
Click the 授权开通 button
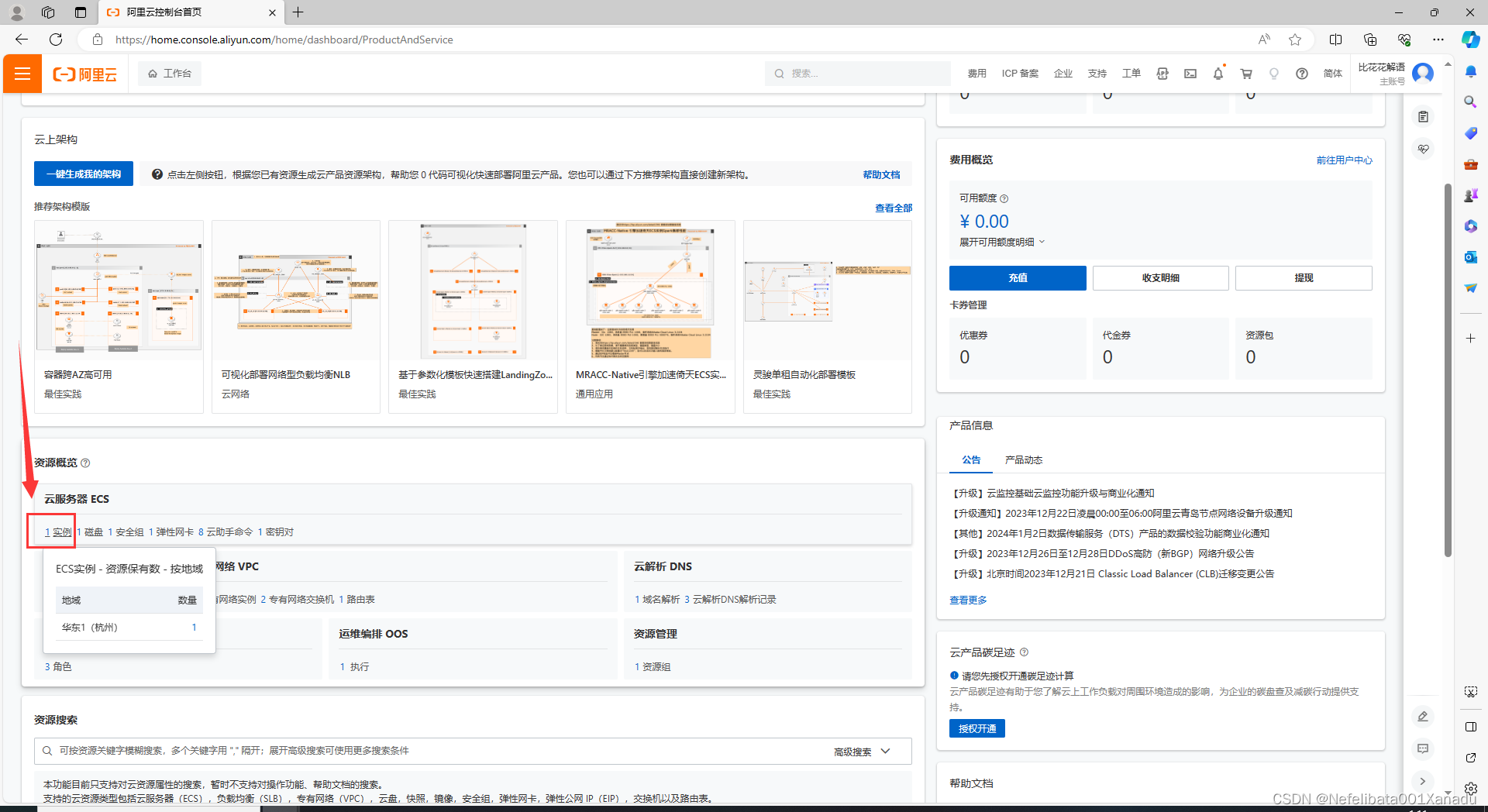(x=977, y=728)
